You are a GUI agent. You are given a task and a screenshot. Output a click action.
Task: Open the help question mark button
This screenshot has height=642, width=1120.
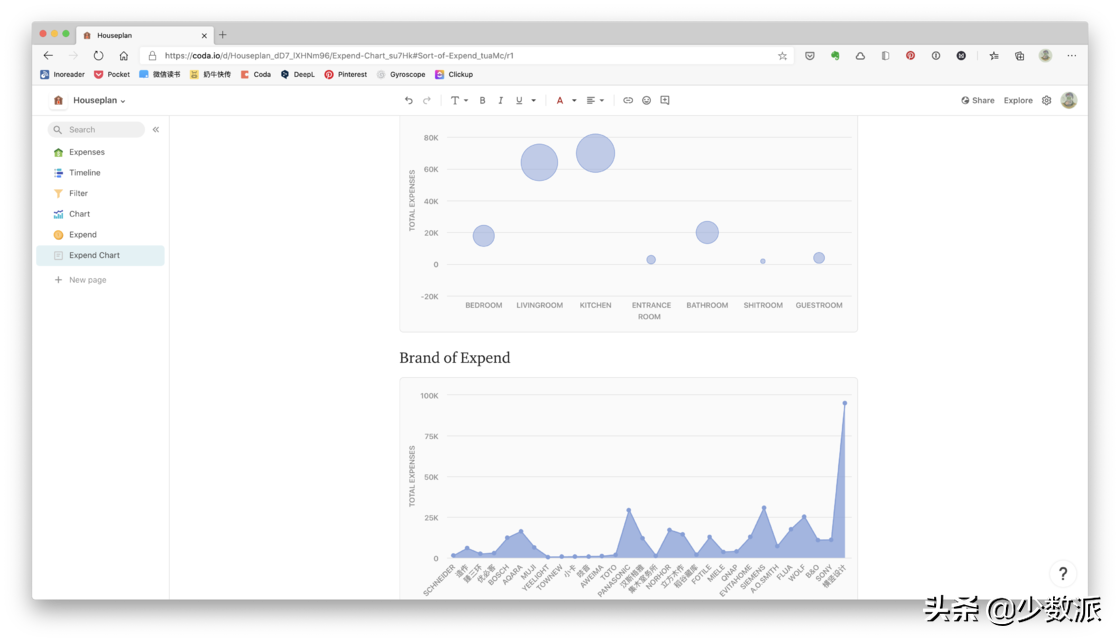pyautogui.click(x=1063, y=573)
